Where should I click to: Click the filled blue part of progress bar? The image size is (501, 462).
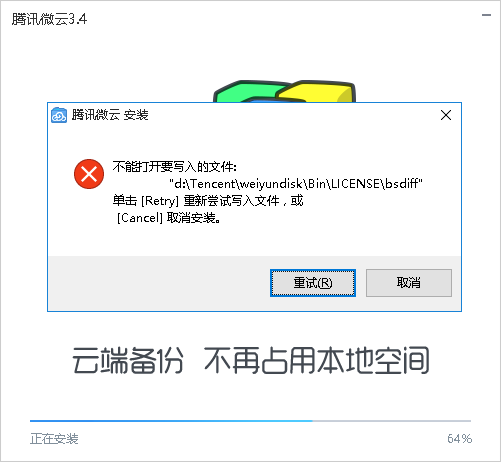coord(171,421)
